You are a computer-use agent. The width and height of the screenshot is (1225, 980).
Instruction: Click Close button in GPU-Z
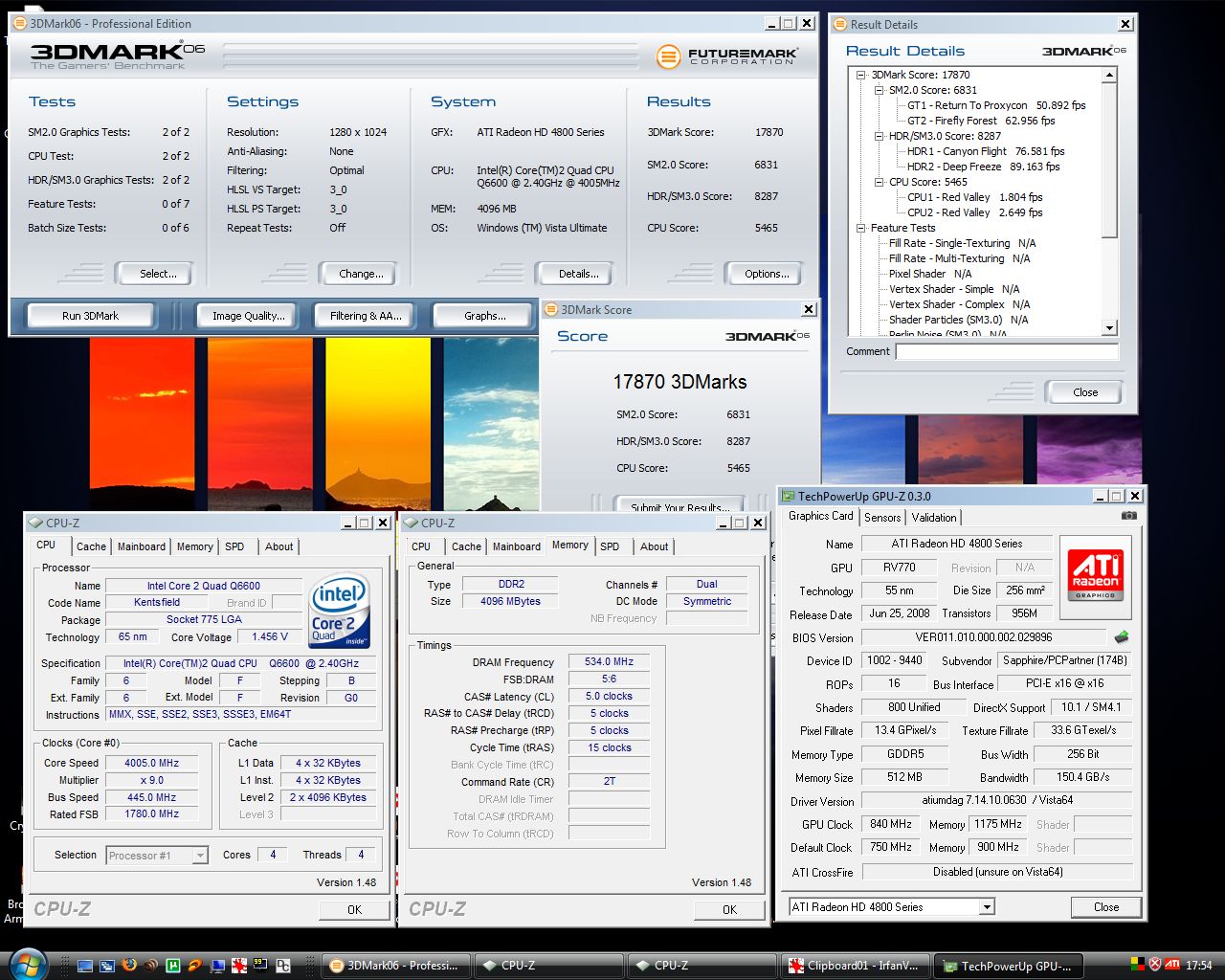(1106, 907)
